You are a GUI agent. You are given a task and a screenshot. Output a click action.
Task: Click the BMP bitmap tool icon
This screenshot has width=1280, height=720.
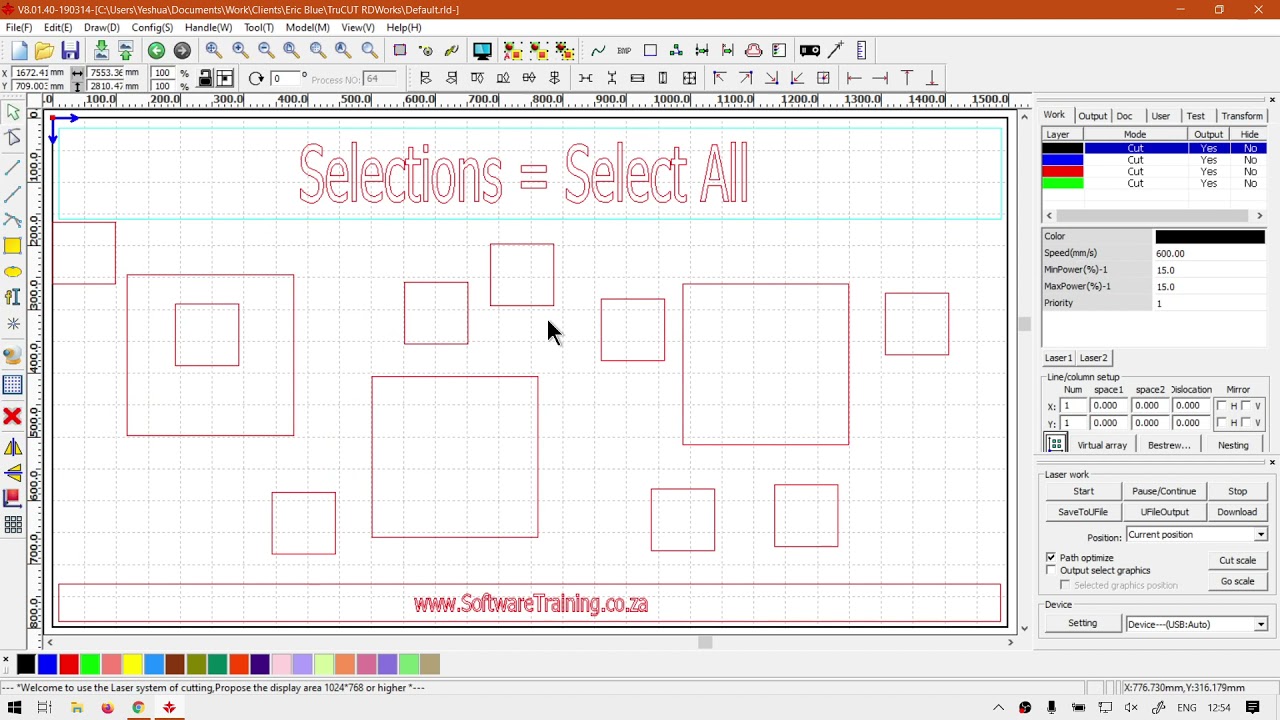(x=624, y=51)
